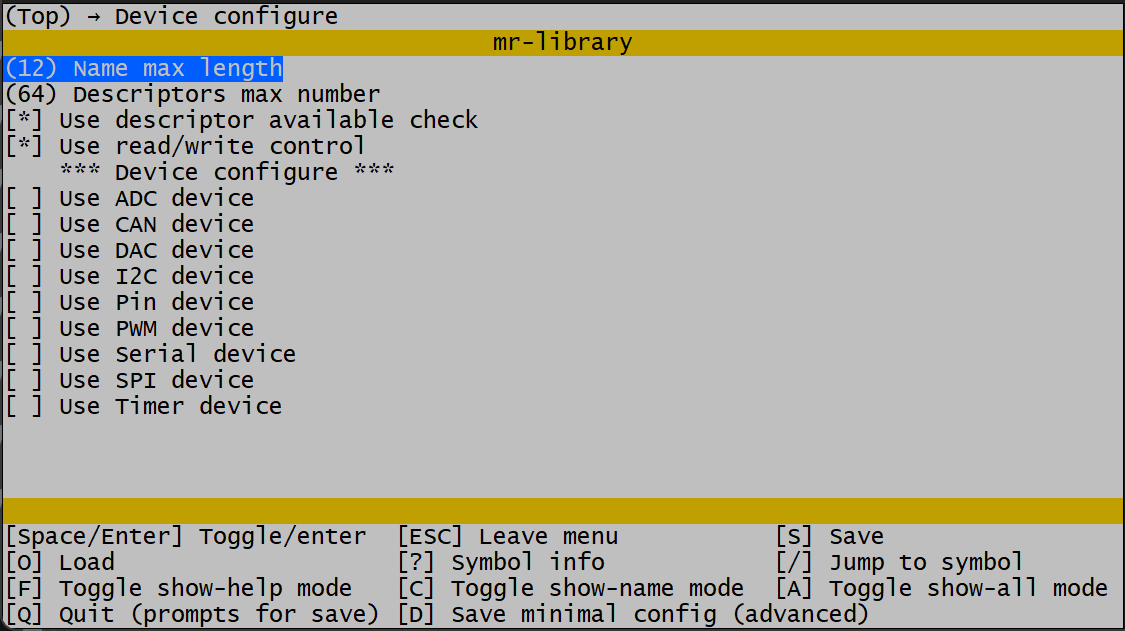Click the [S] Save shortcut hint

pyautogui.click(x=830, y=536)
